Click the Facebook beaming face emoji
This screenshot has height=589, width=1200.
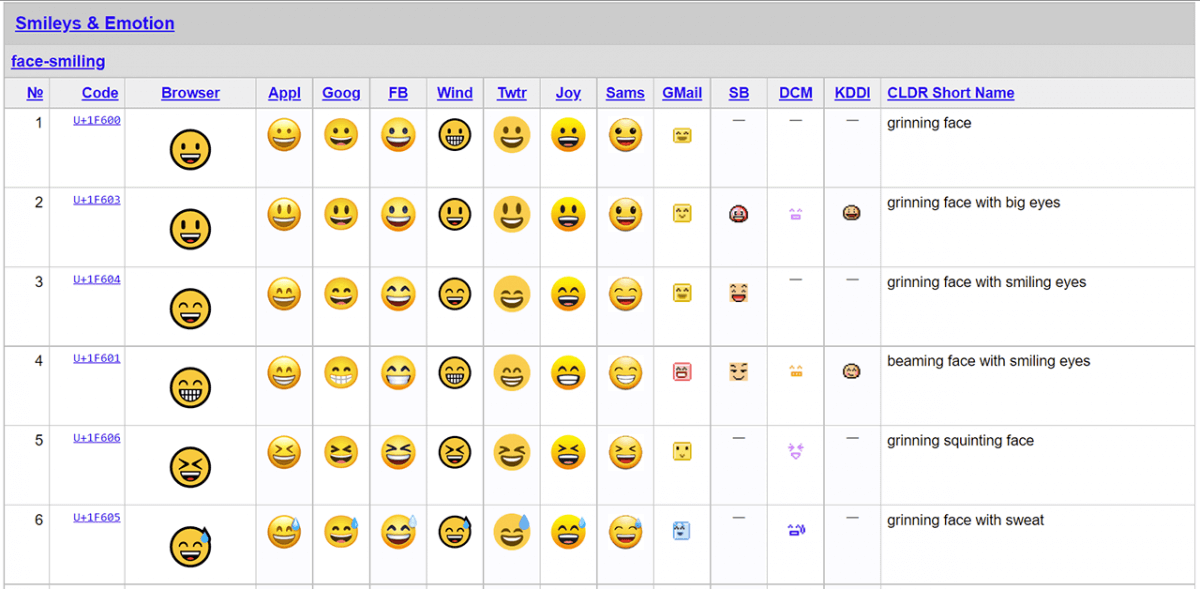click(398, 372)
